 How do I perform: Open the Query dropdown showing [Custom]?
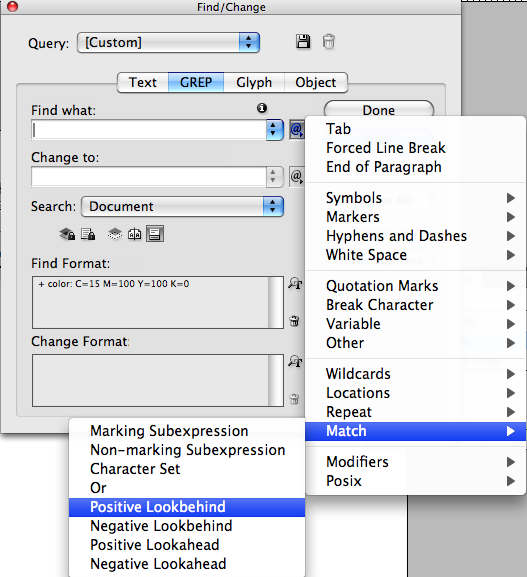coord(169,42)
